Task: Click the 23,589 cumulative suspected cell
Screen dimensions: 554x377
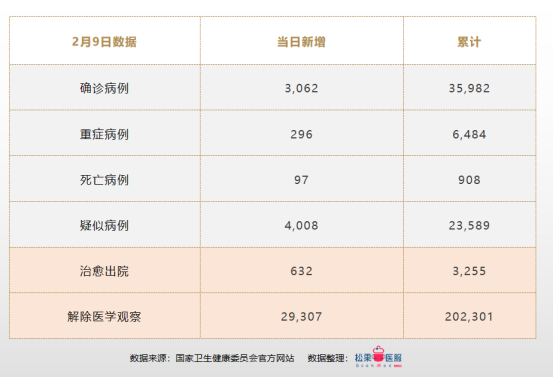Action: [469, 225]
